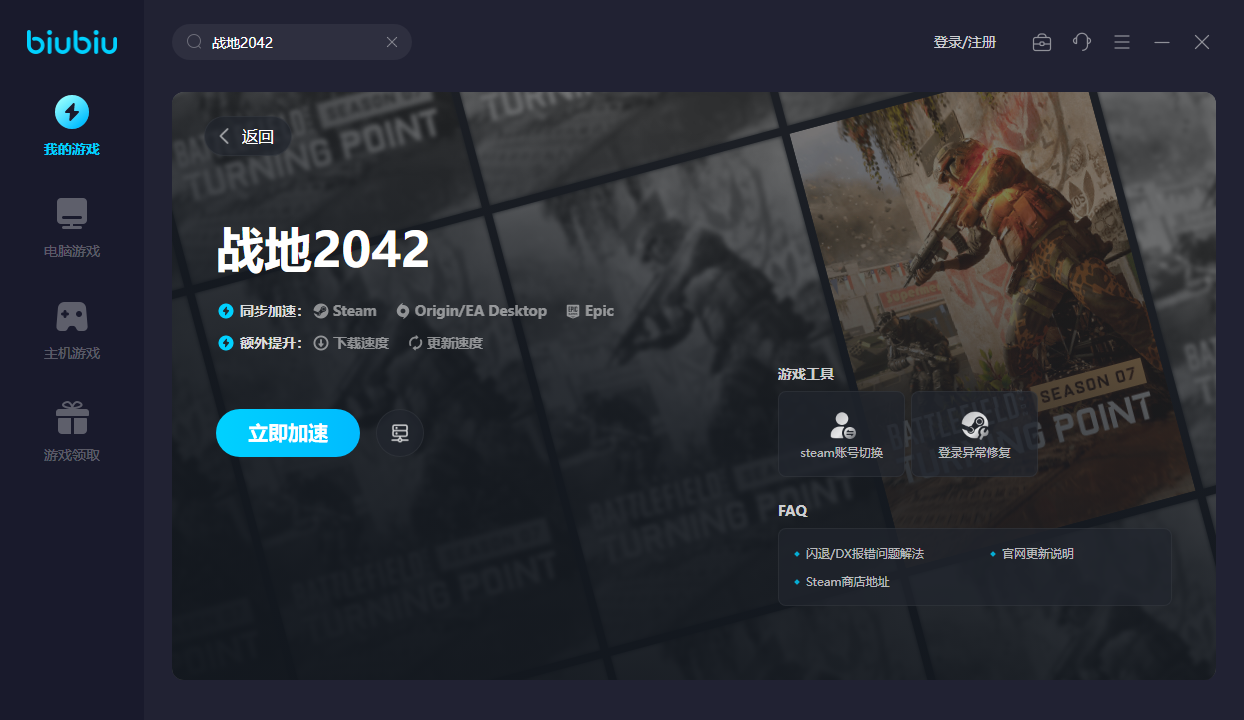1244x720 pixels.
Task: Click 下载速度 boost item
Action: [351, 343]
